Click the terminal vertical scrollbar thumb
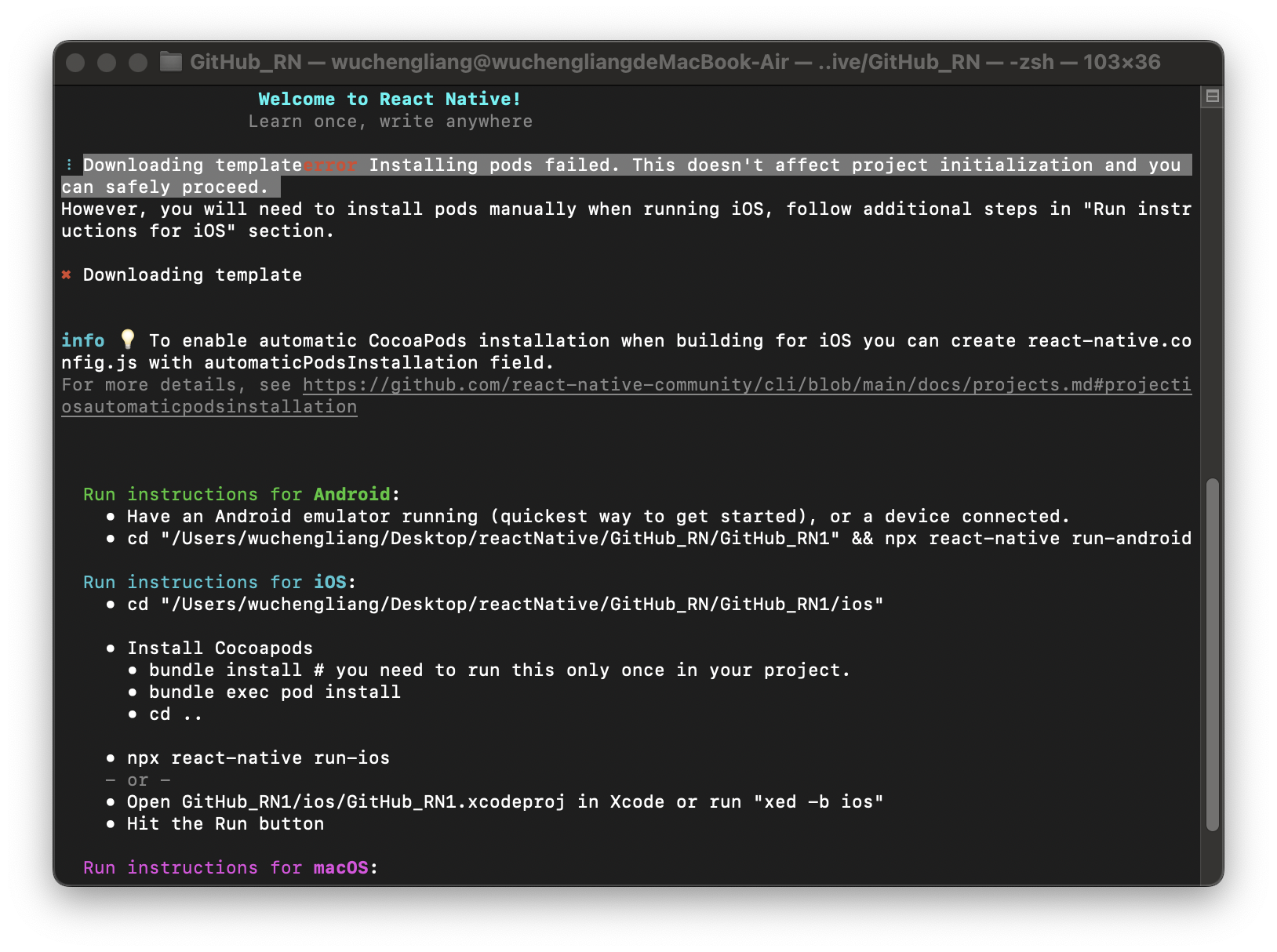The width and height of the screenshot is (1277, 952). [x=1213, y=654]
